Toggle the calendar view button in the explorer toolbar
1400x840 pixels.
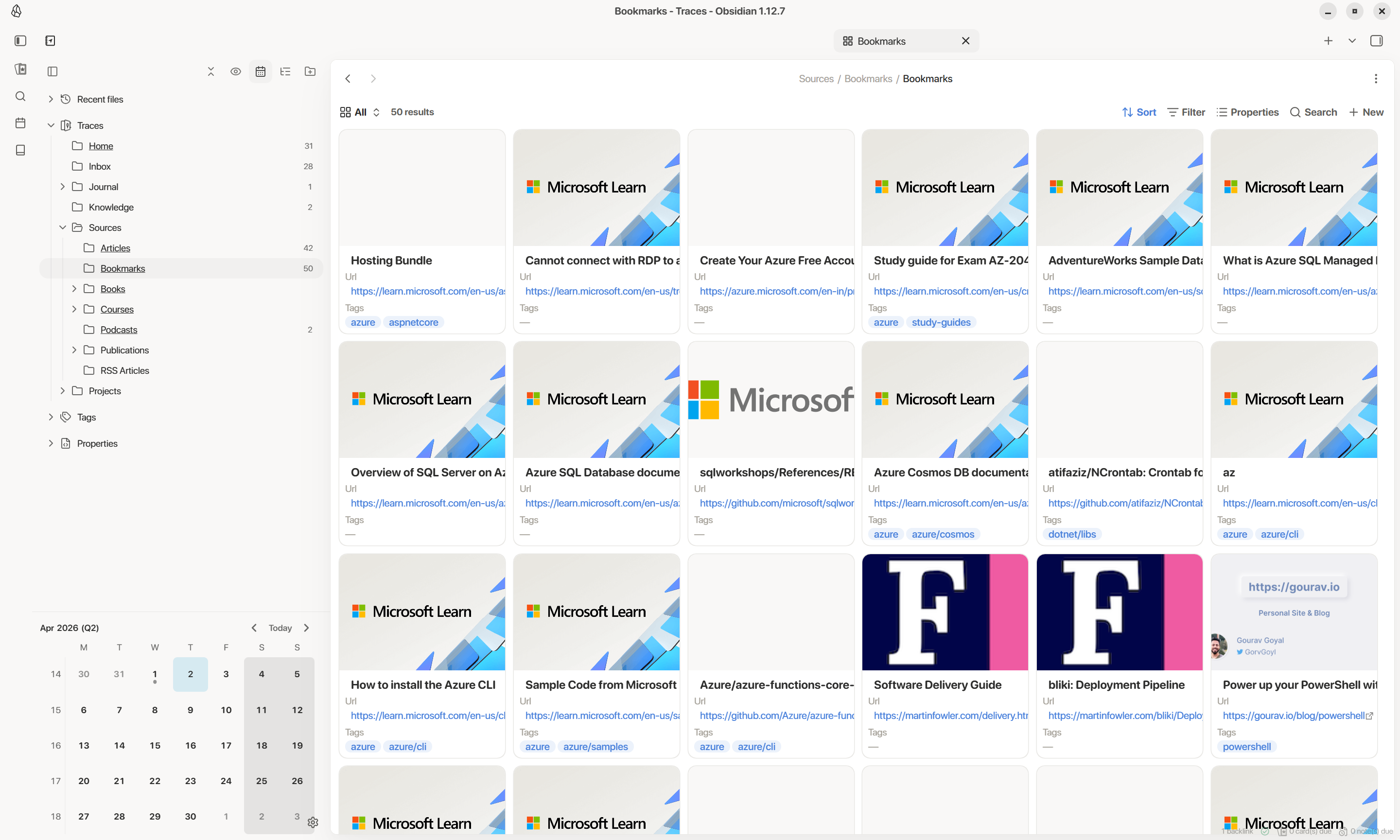[261, 71]
